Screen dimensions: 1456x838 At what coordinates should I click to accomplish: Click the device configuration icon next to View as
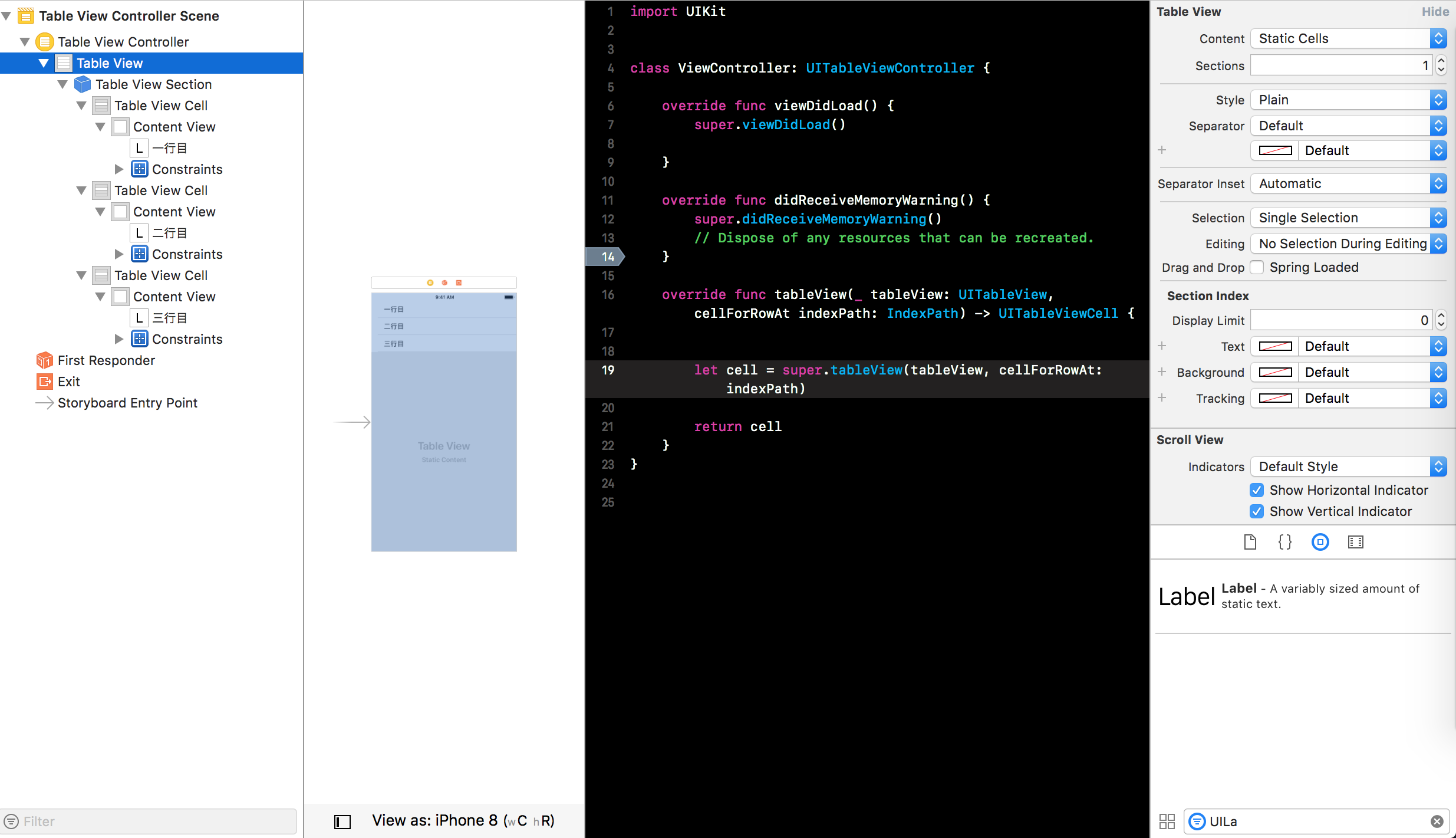tap(342, 821)
